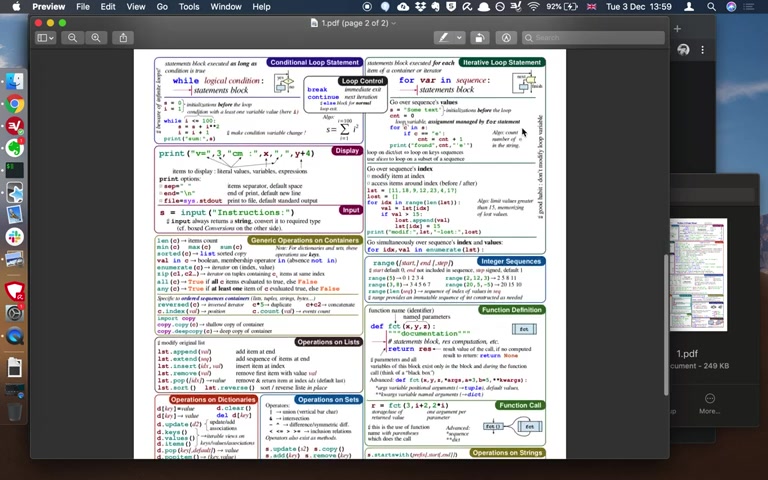
Task: Click the 'Display' section label
Action: pos(347,150)
